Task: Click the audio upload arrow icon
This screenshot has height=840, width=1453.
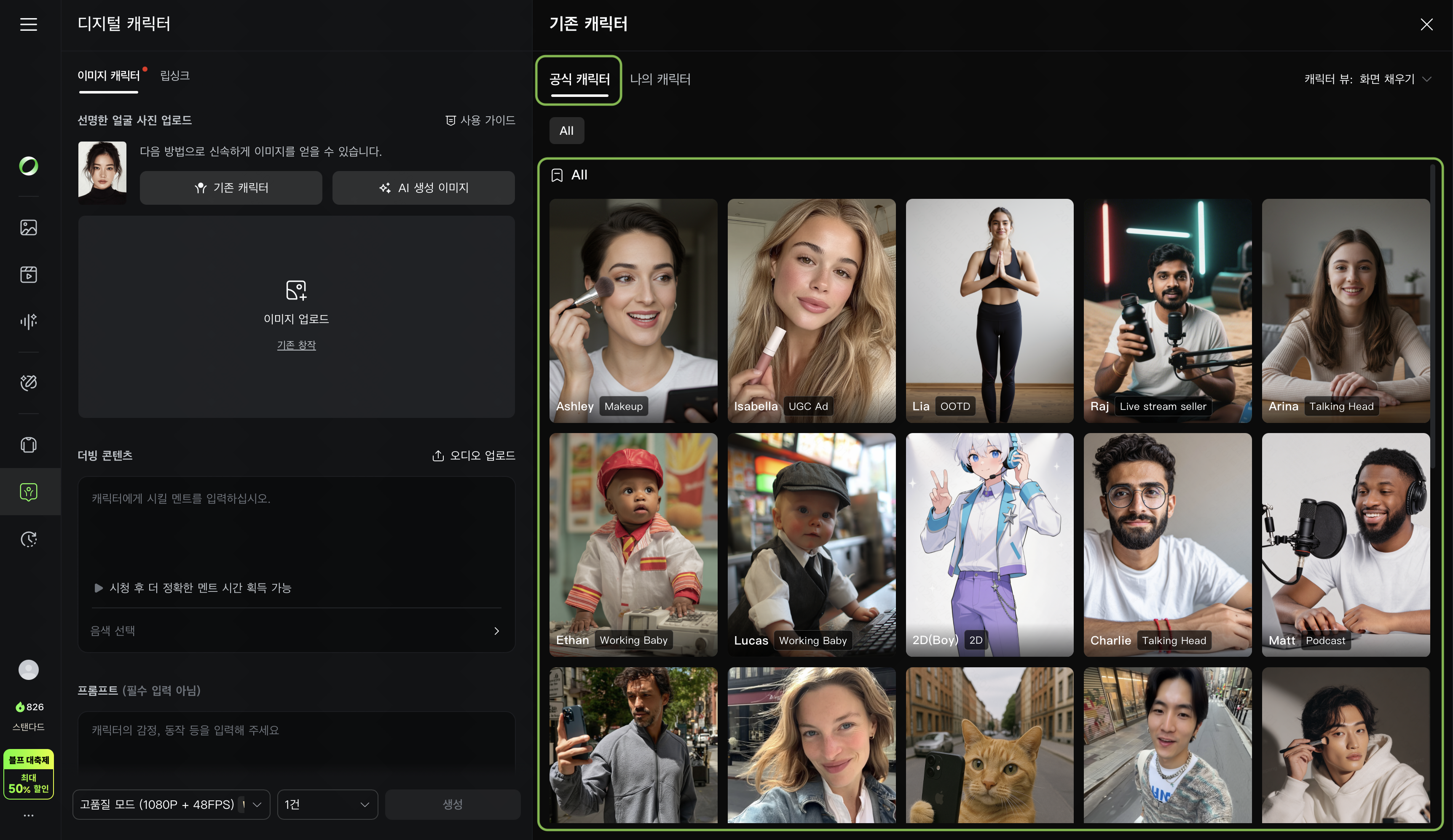Action: point(438,456)
